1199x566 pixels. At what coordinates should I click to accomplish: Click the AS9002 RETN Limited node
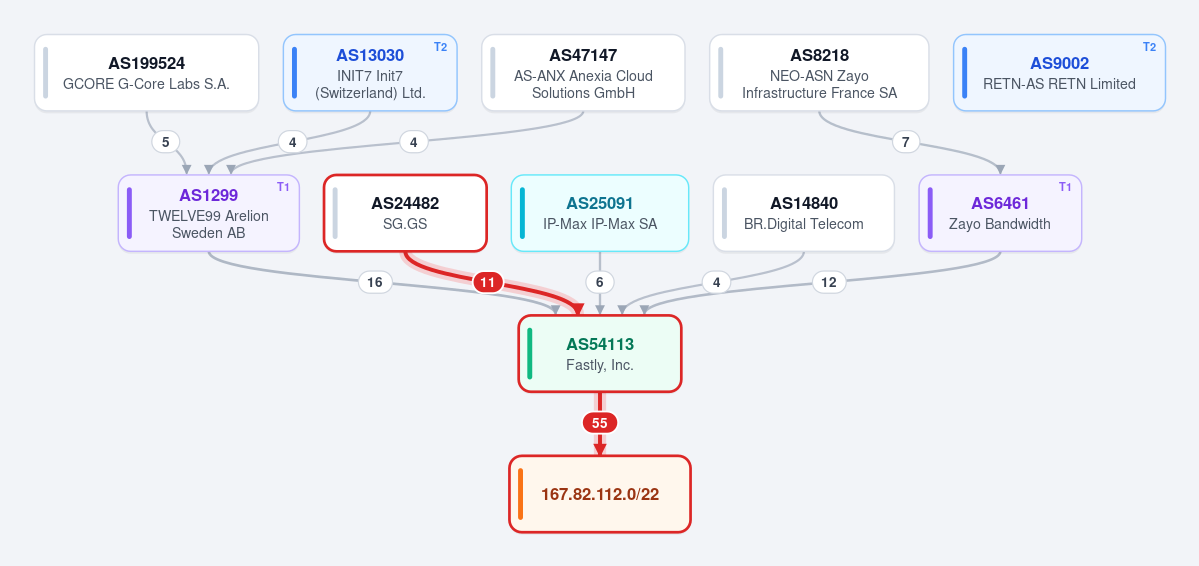[1059, 73]
